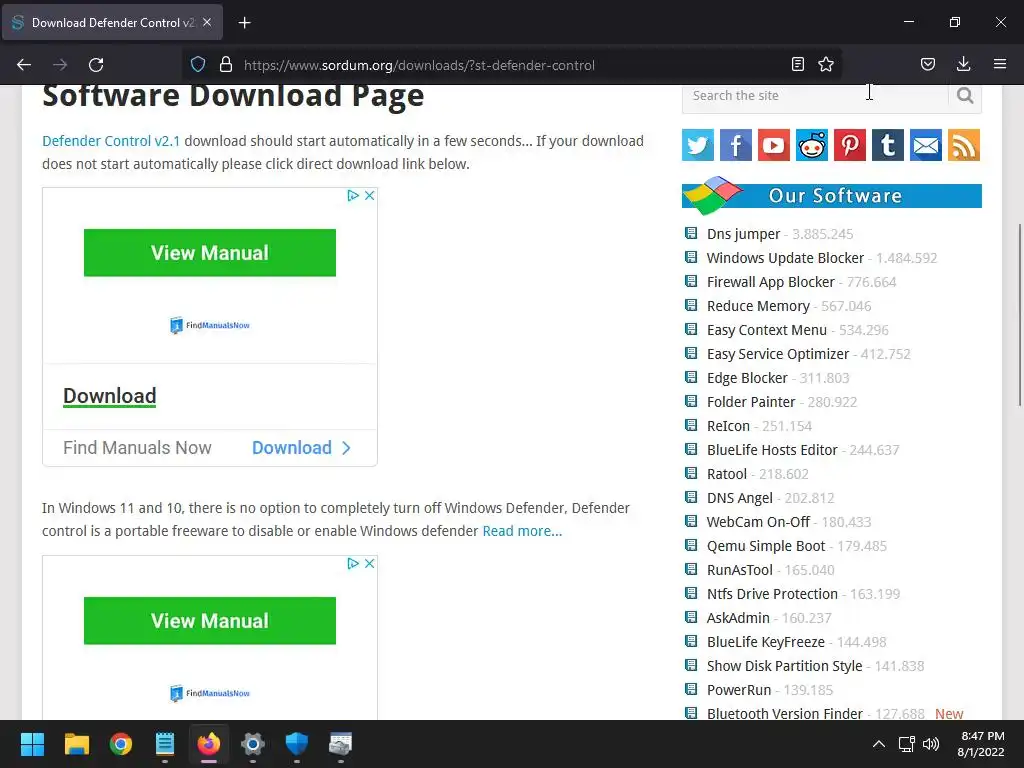The height and width of the screenshot is (768, 1024).
Task: Click the second ad's AdChoices icon
Action: [x=353, y=563]
